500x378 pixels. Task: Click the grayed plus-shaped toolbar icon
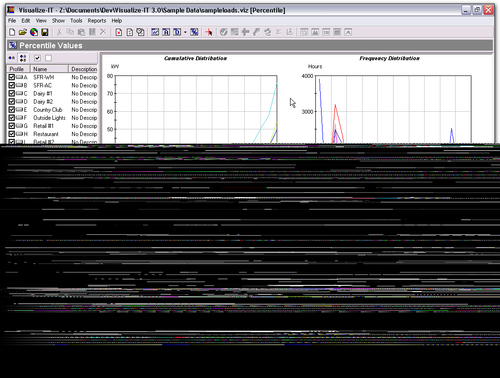click(246, 32)
